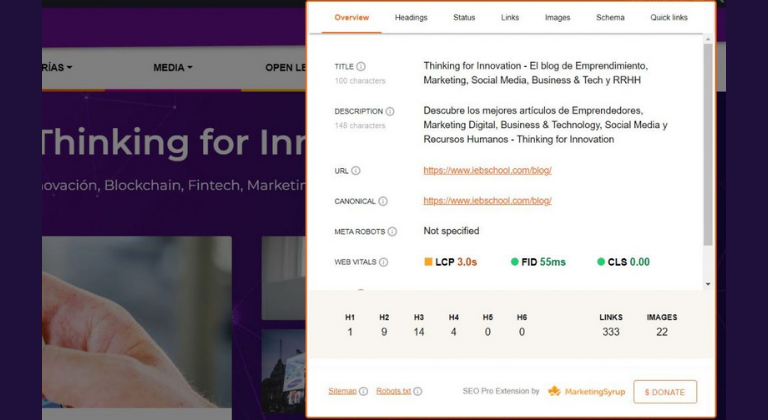Image resolution: width=768 pixels, height=420 pixels.
Task: Click the info icon beside Robots.txt
Action: tap(417, 391)
